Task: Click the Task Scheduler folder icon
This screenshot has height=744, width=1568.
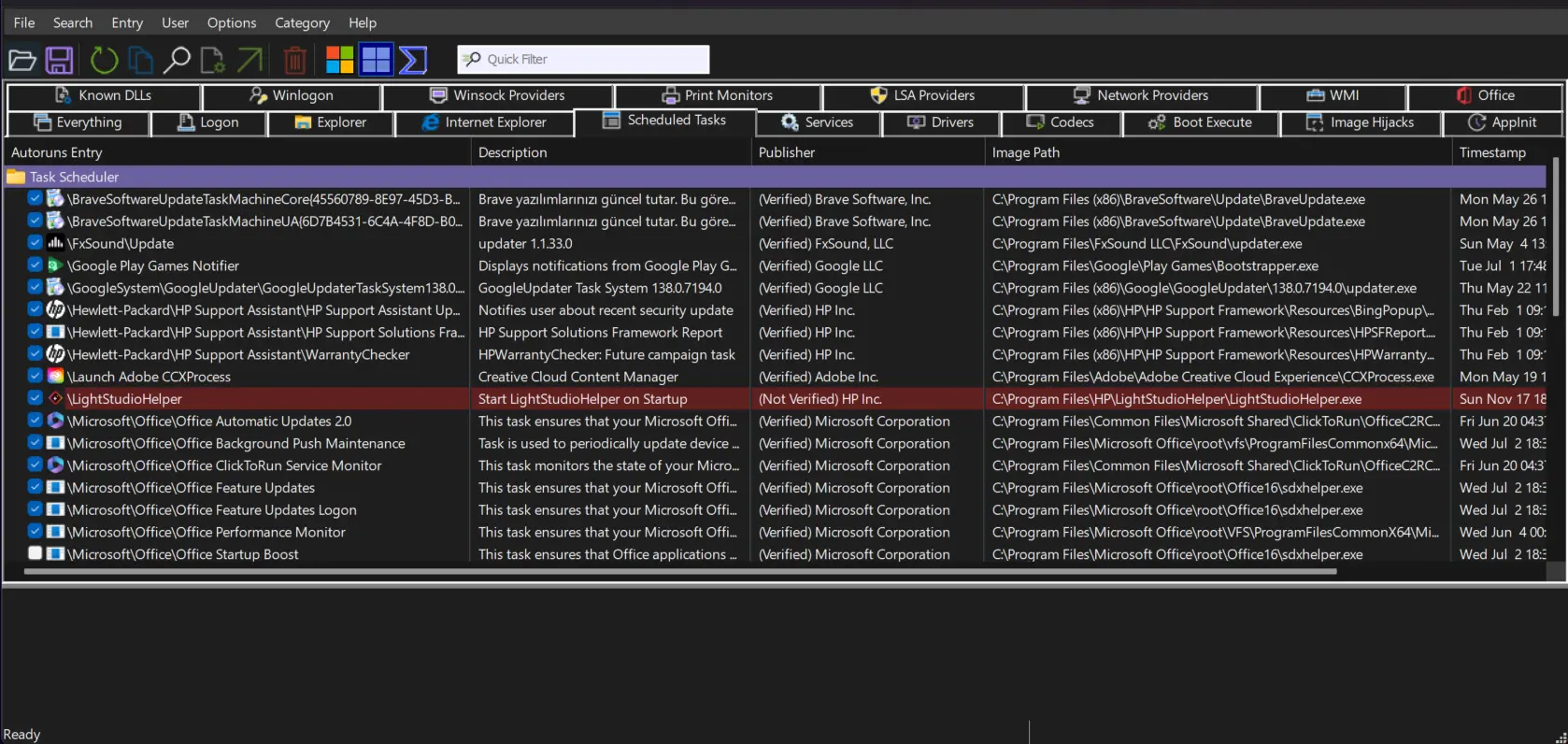Action: [x=16, y=177]
